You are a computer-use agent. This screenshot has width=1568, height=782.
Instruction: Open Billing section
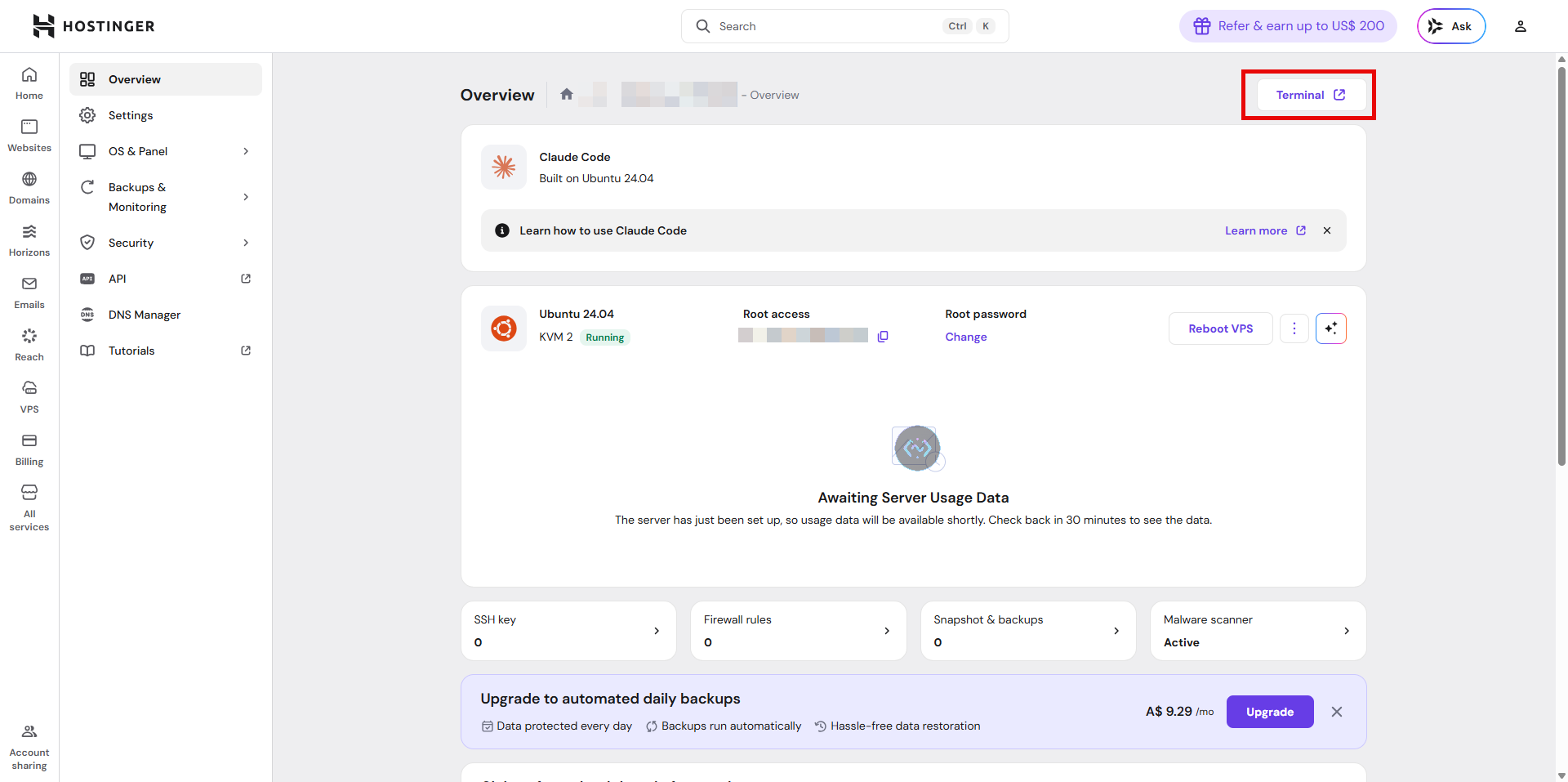[x=29, y=449]
